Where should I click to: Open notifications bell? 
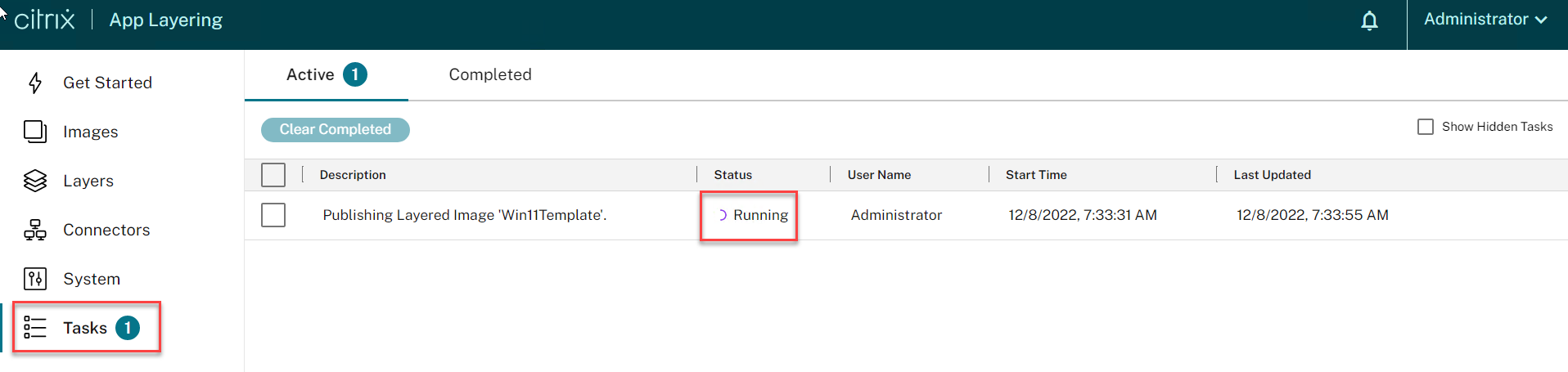[1369, 20]
